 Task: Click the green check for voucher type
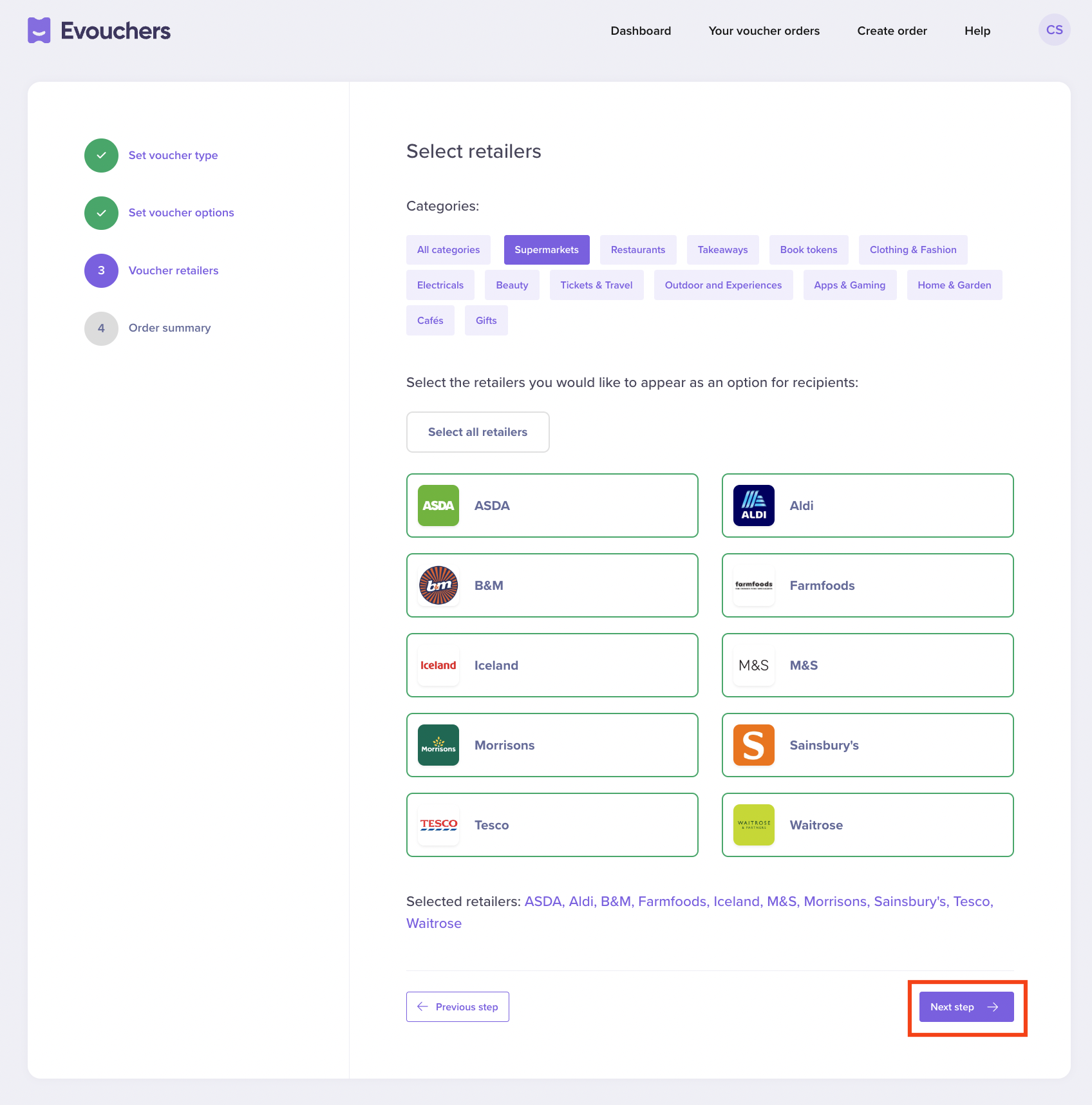pyautogui.click(x=101, y=155)
